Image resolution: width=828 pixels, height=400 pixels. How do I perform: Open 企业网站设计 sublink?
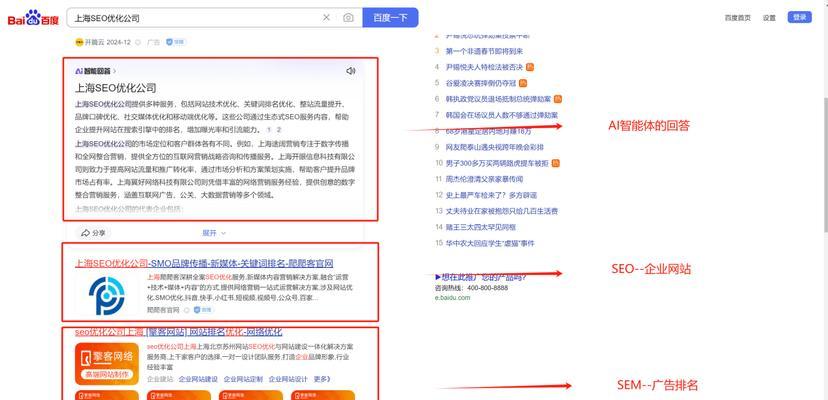[288, 379]
